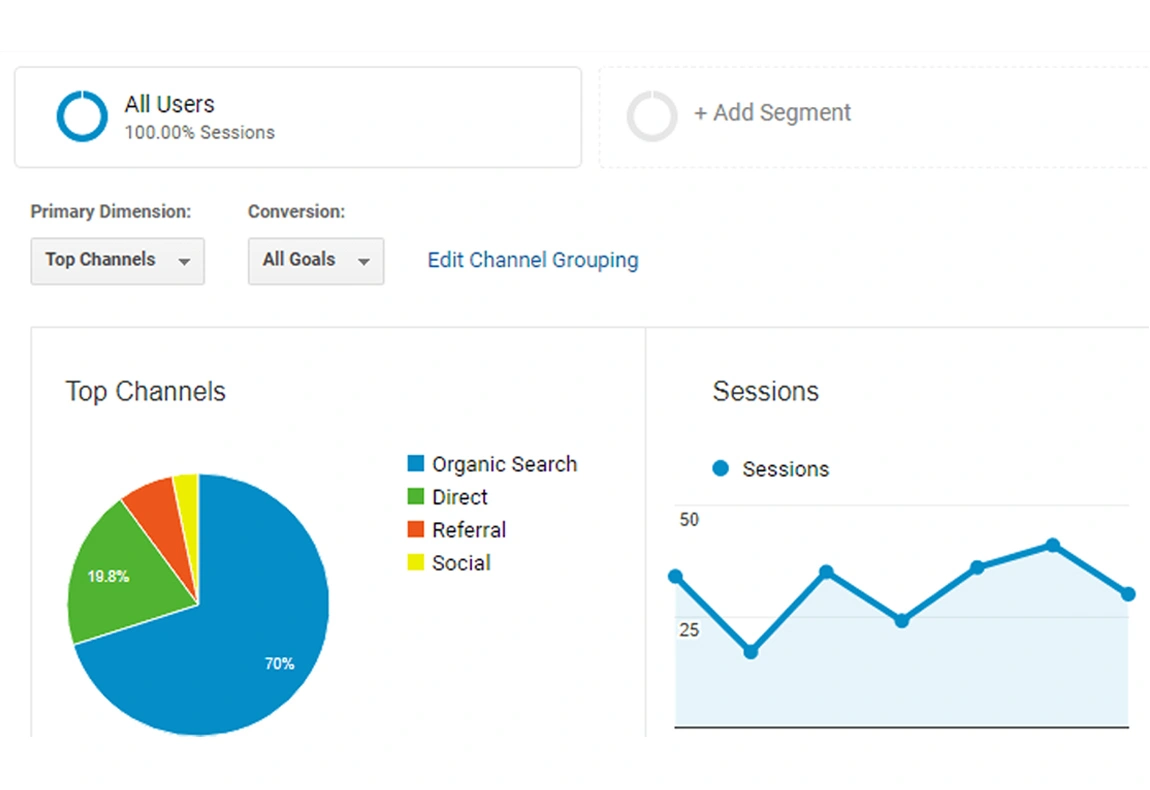
Task: Open Edit Channel Grouping
Action: [532, 260]
